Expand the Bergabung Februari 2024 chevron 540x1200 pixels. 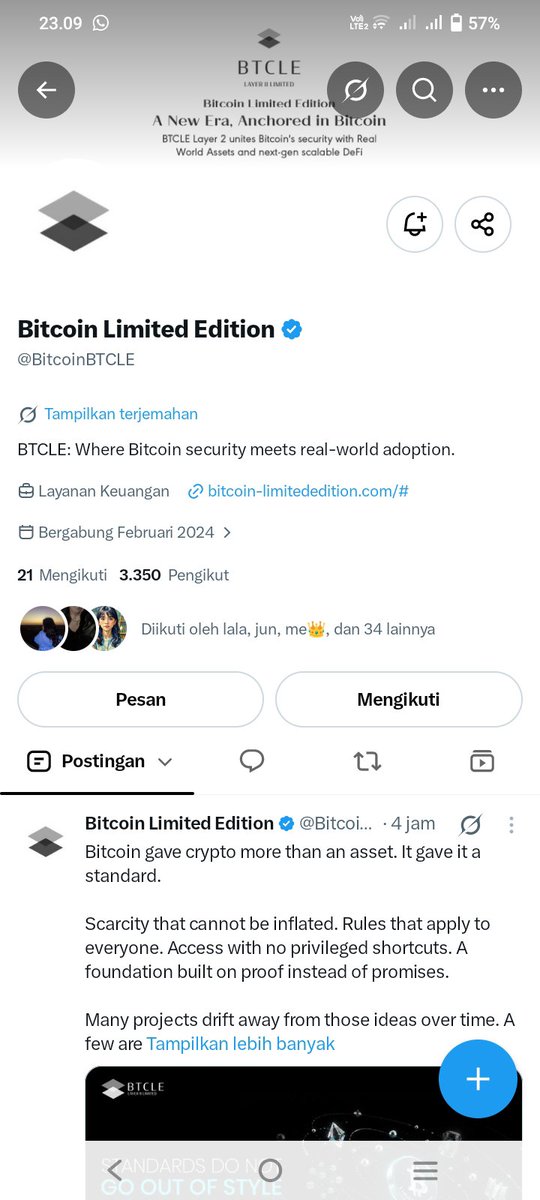pos(228,533)
